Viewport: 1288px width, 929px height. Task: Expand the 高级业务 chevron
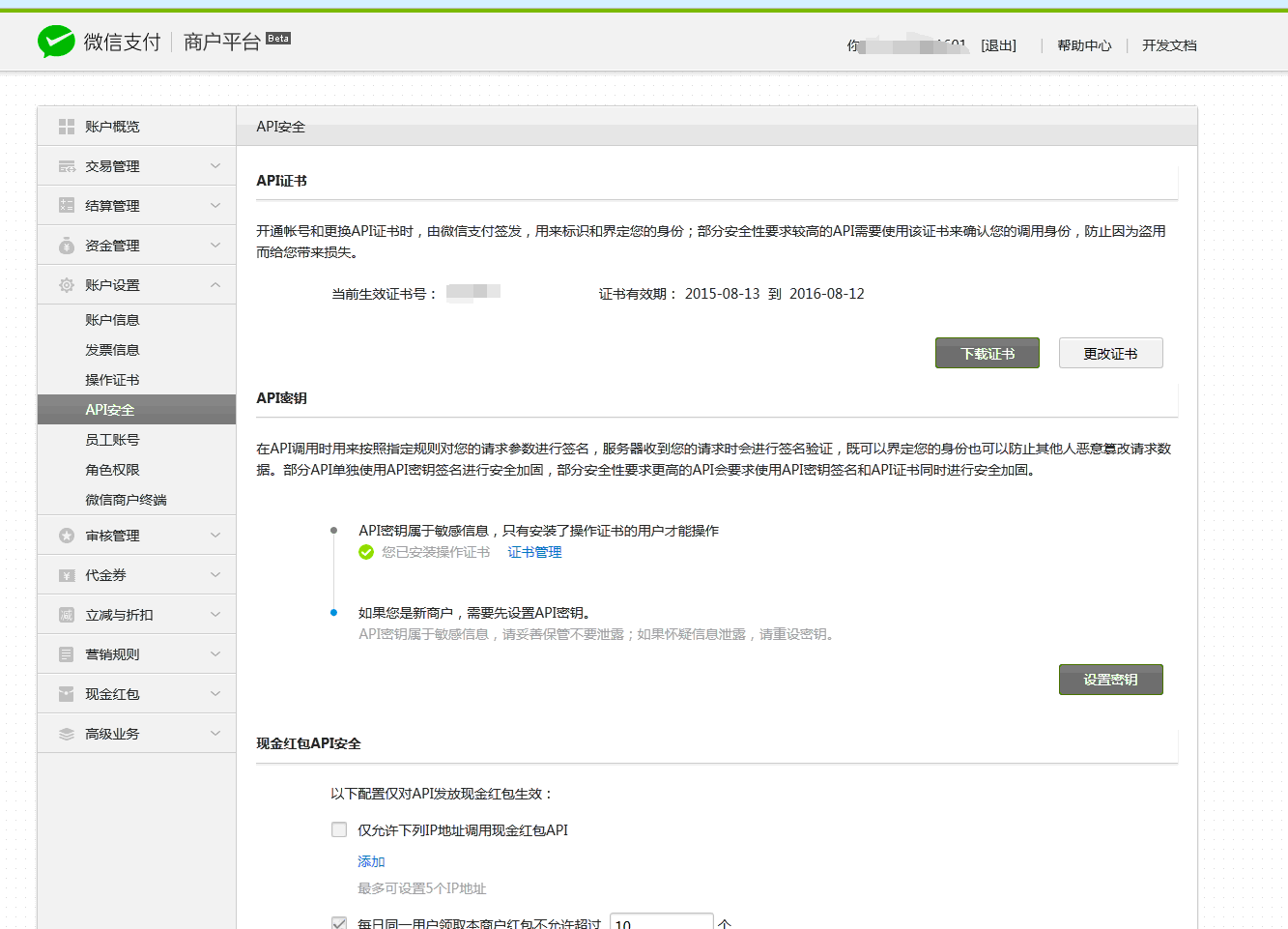215,734
